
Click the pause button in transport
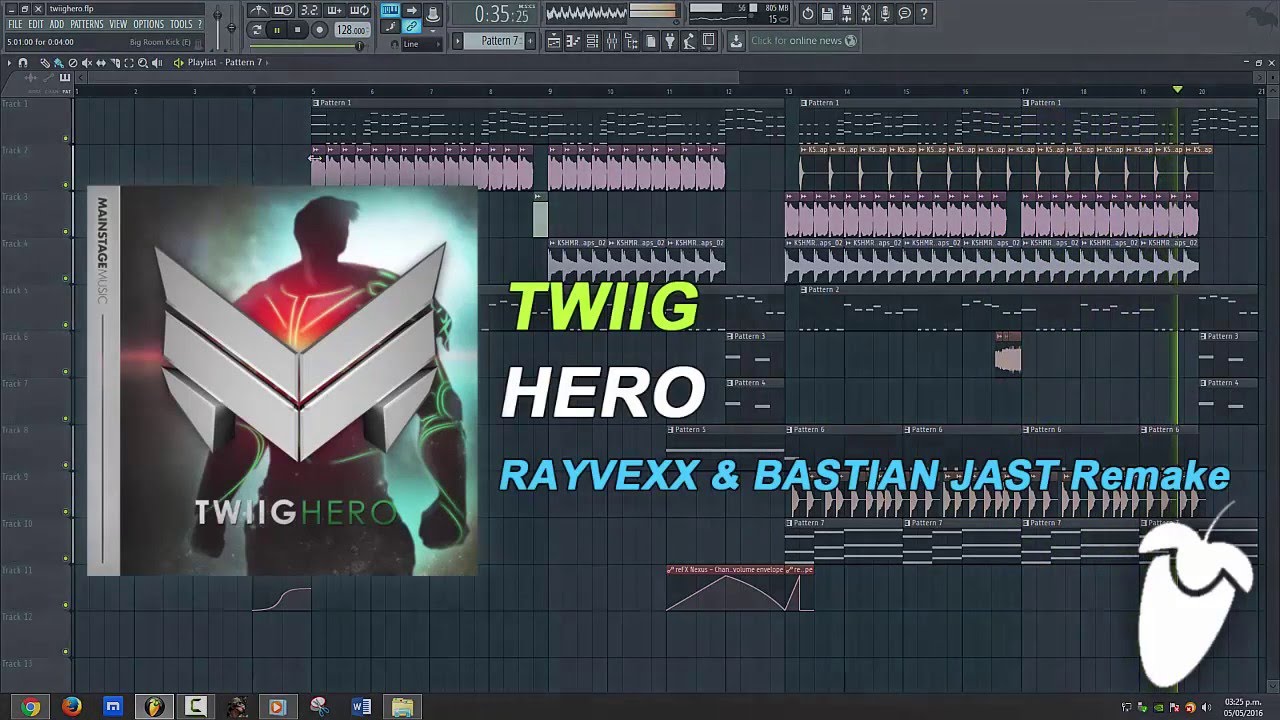pos(277,30)
